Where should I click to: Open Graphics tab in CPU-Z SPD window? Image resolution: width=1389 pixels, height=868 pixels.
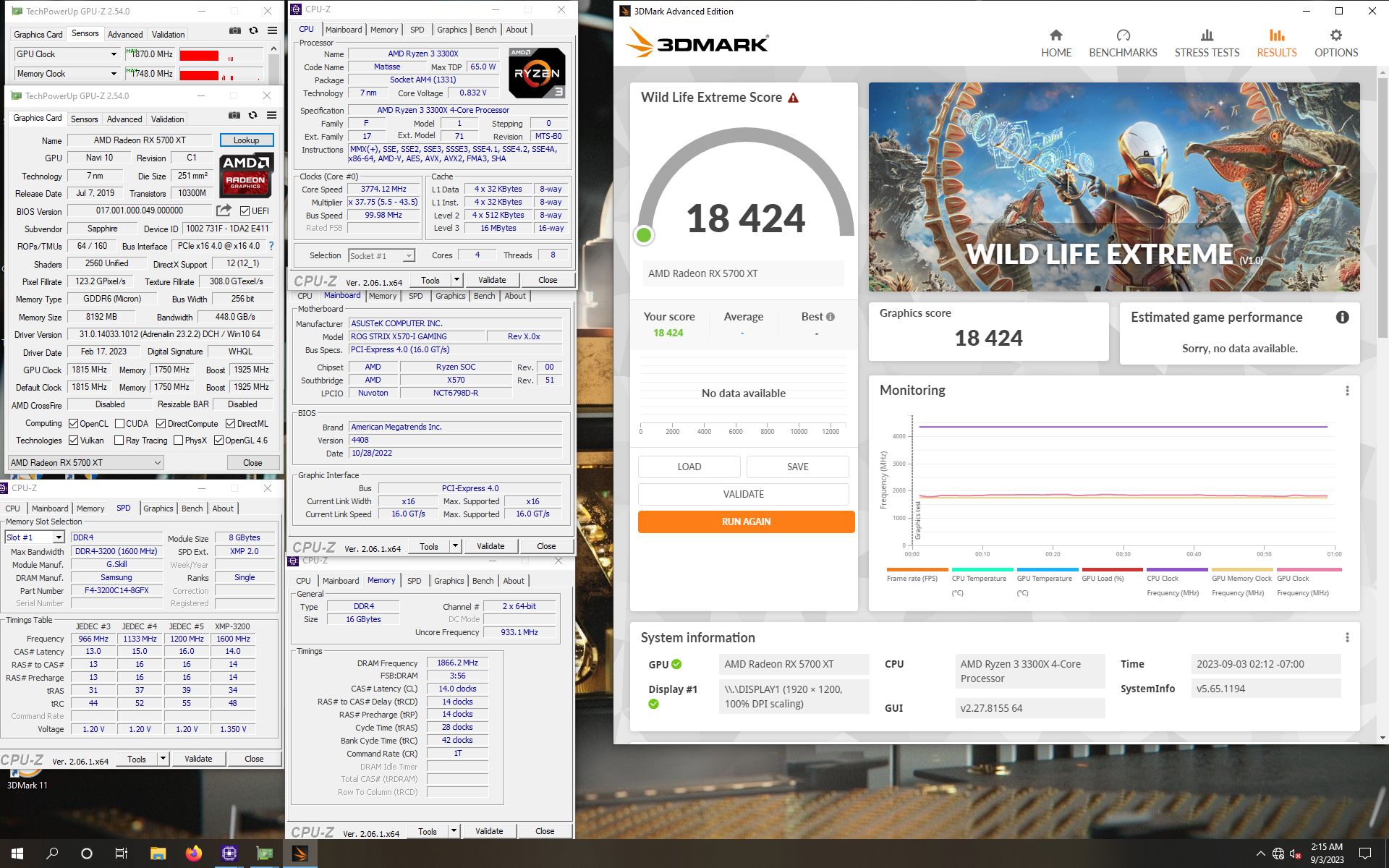158,509
